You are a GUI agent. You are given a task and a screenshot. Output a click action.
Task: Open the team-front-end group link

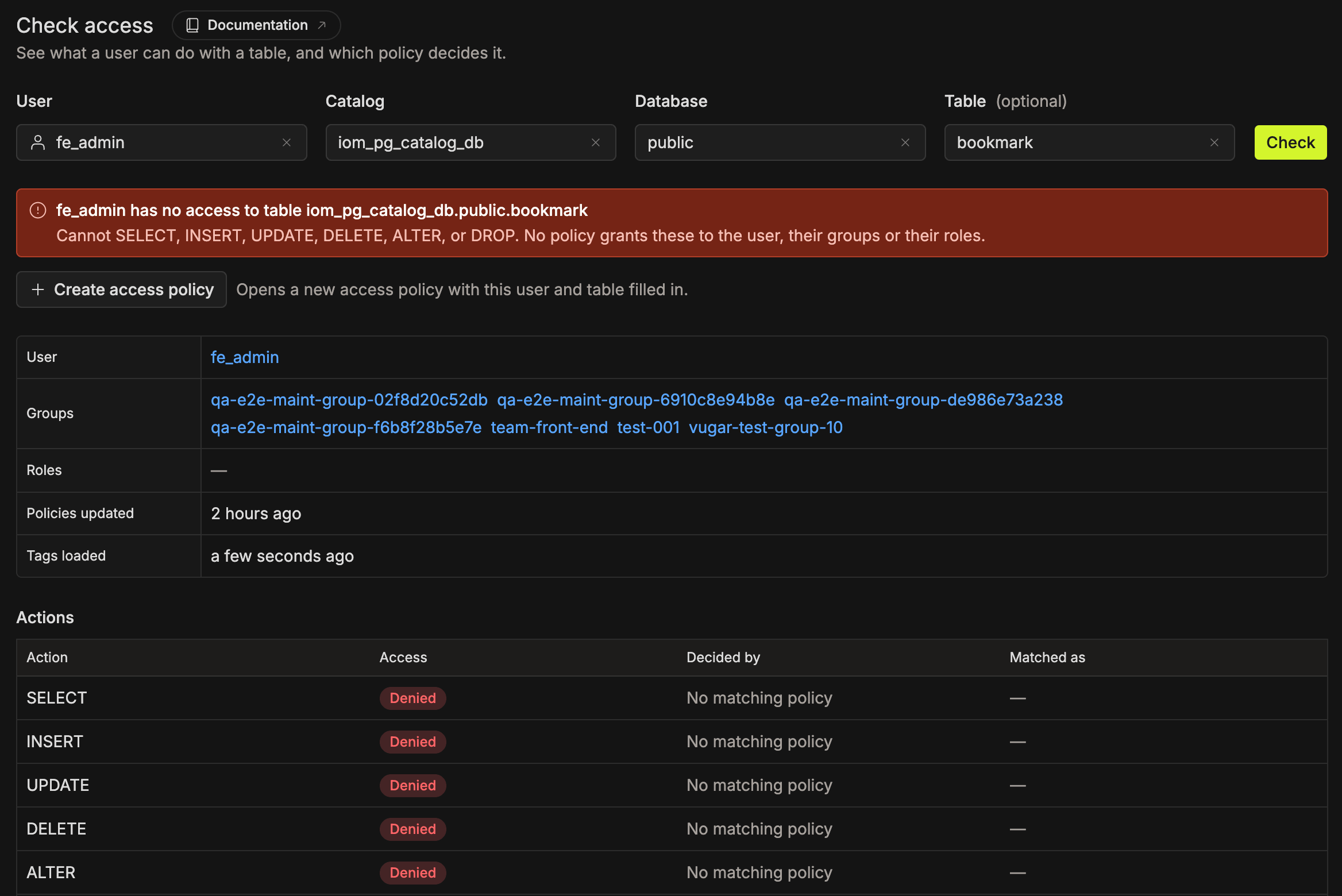click(549, 427)
